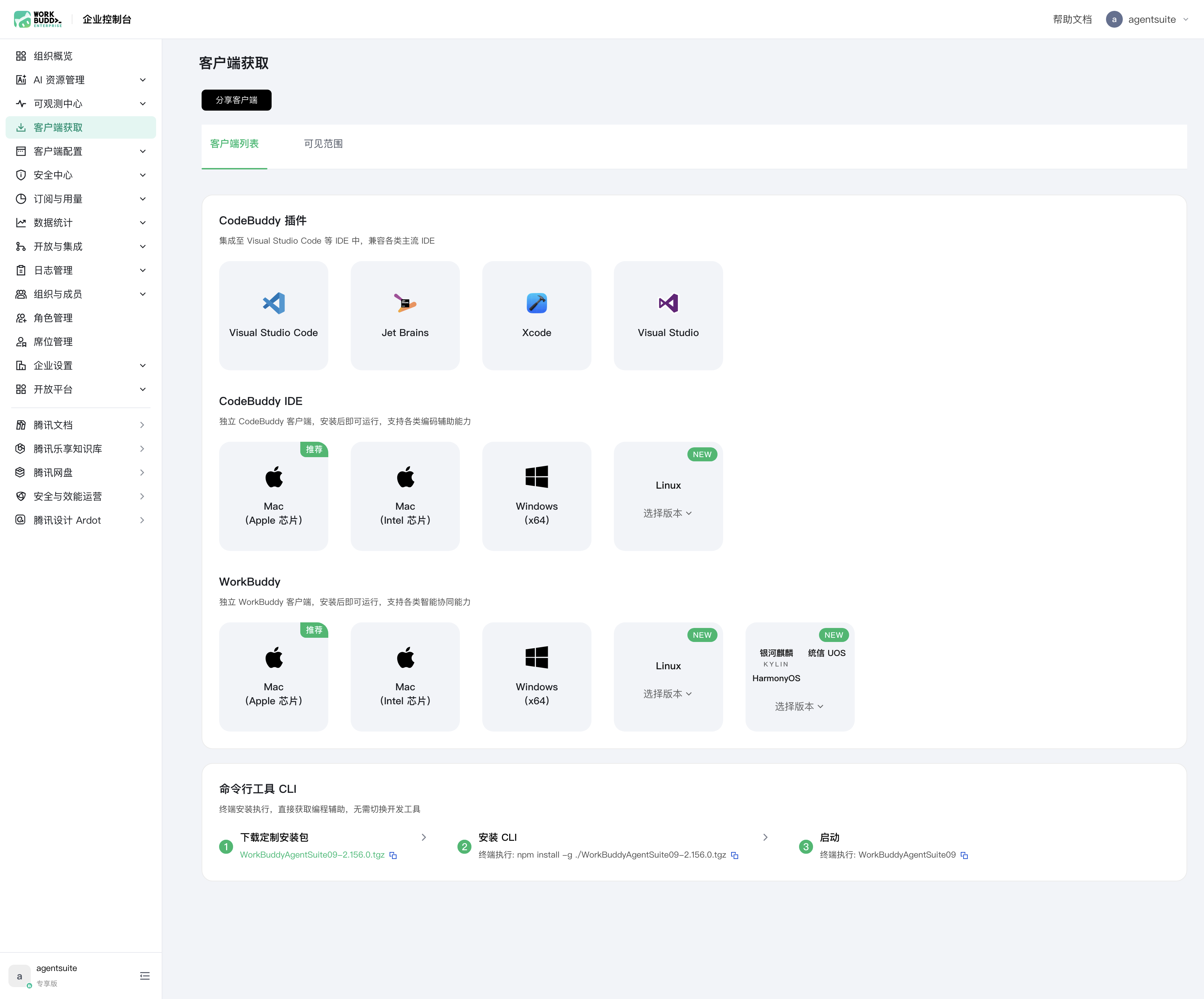
Task: Select the 客户端列表 tab
Action: [234, 144]
